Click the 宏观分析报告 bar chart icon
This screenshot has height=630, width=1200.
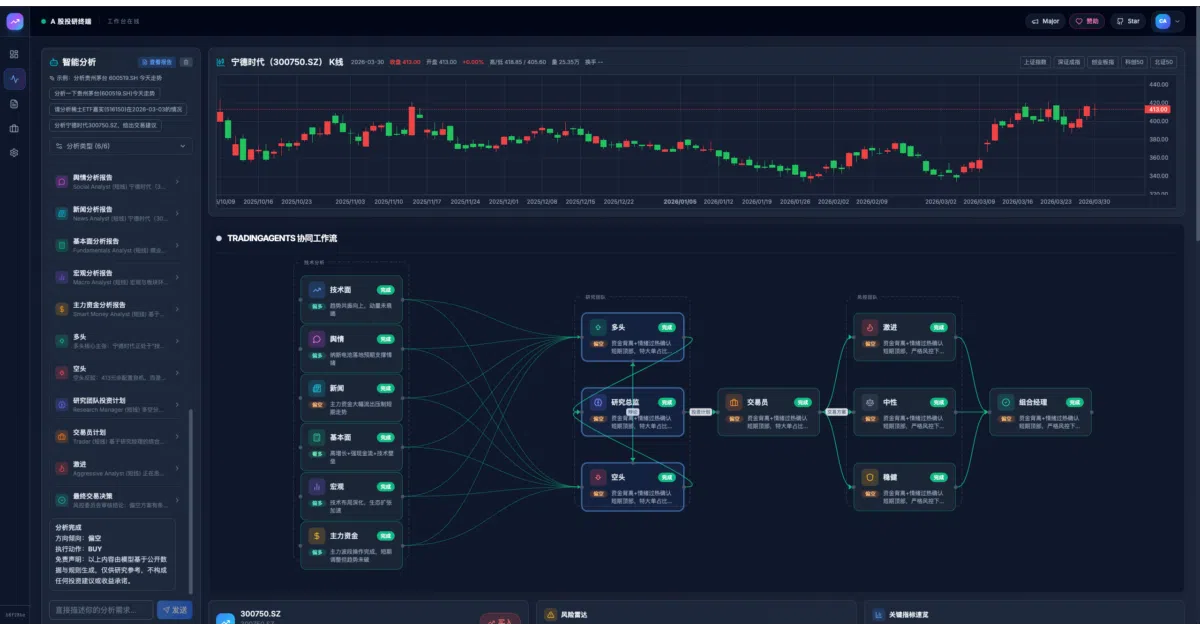62,276
